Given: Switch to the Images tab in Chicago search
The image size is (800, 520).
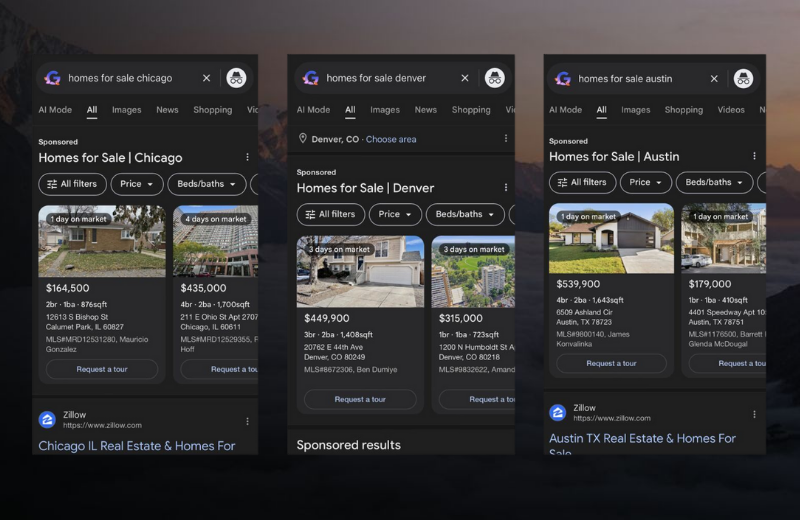Looking at the screenshot, I should (126, 110).
